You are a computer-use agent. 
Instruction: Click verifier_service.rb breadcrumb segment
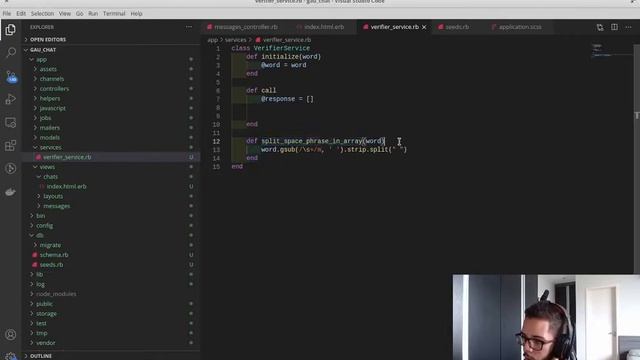(287, 40)
